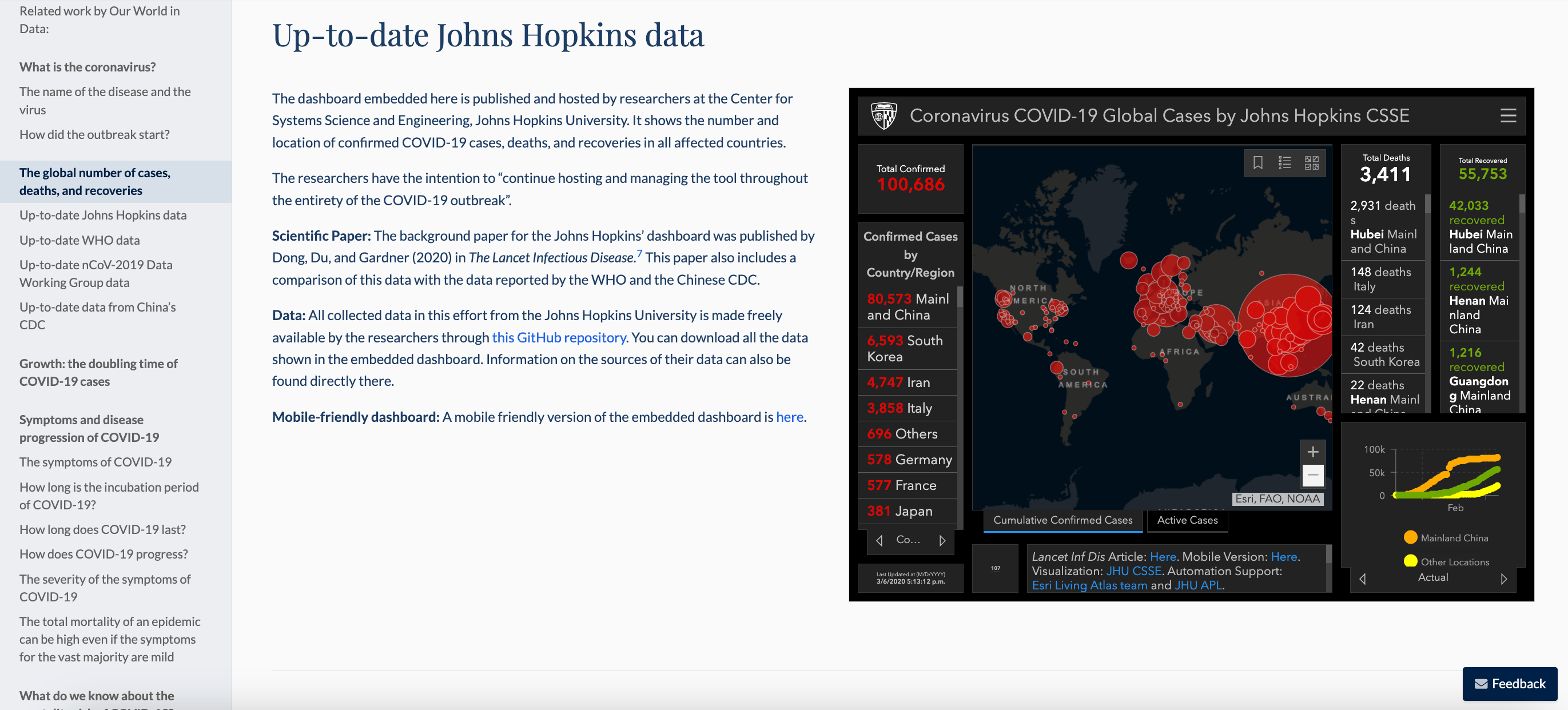Switch to the Active Cases view
Screen dimensions: 1568x710
coord(1186,521)
